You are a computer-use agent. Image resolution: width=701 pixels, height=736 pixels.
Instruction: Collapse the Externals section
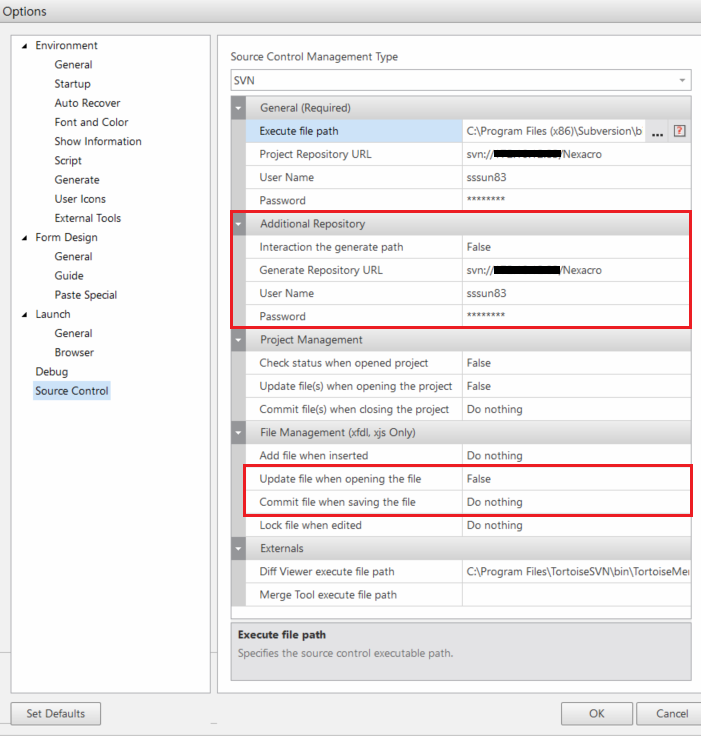(239, 549)
